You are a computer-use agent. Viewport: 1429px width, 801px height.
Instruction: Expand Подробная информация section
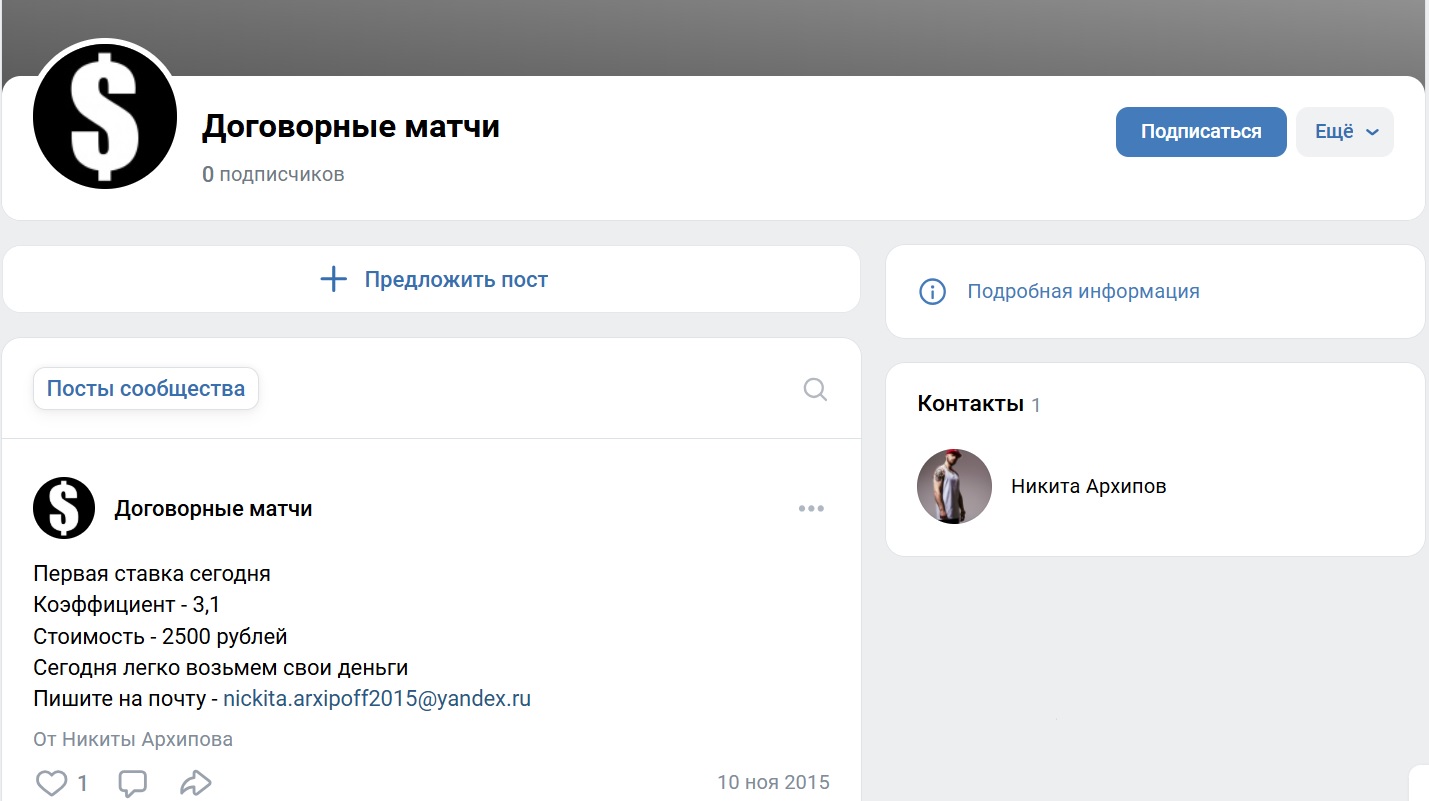point(1082,291)
